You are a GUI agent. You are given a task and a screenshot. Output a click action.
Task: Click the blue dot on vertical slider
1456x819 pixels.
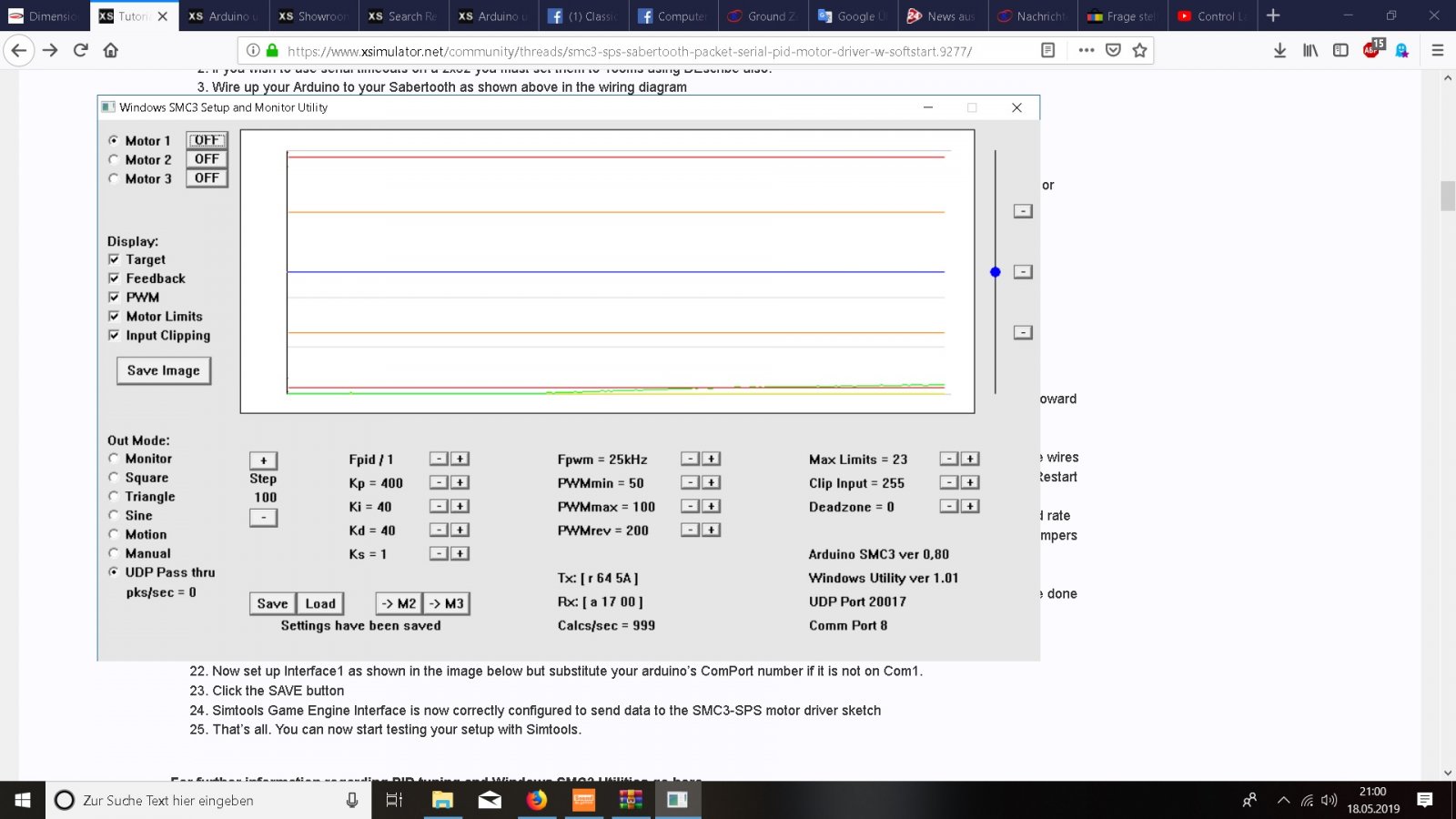(996, 272)
